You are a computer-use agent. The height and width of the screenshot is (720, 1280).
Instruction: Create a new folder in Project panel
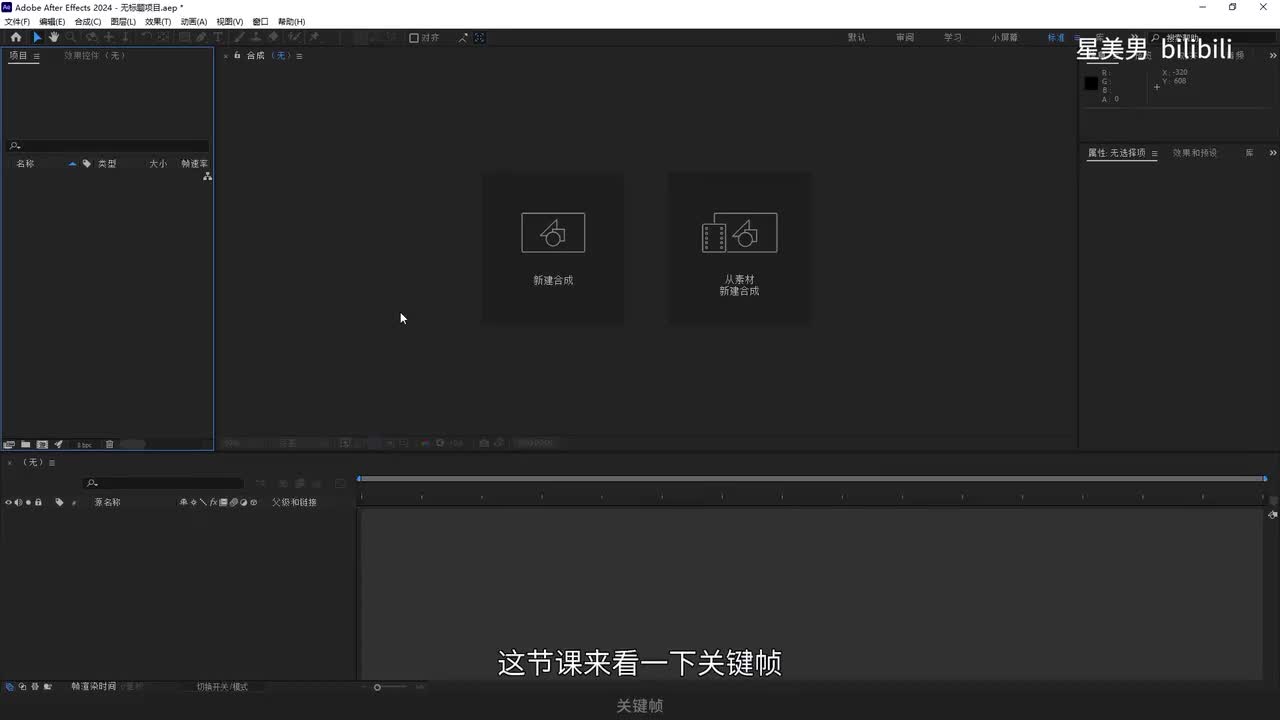click(26, 444)
